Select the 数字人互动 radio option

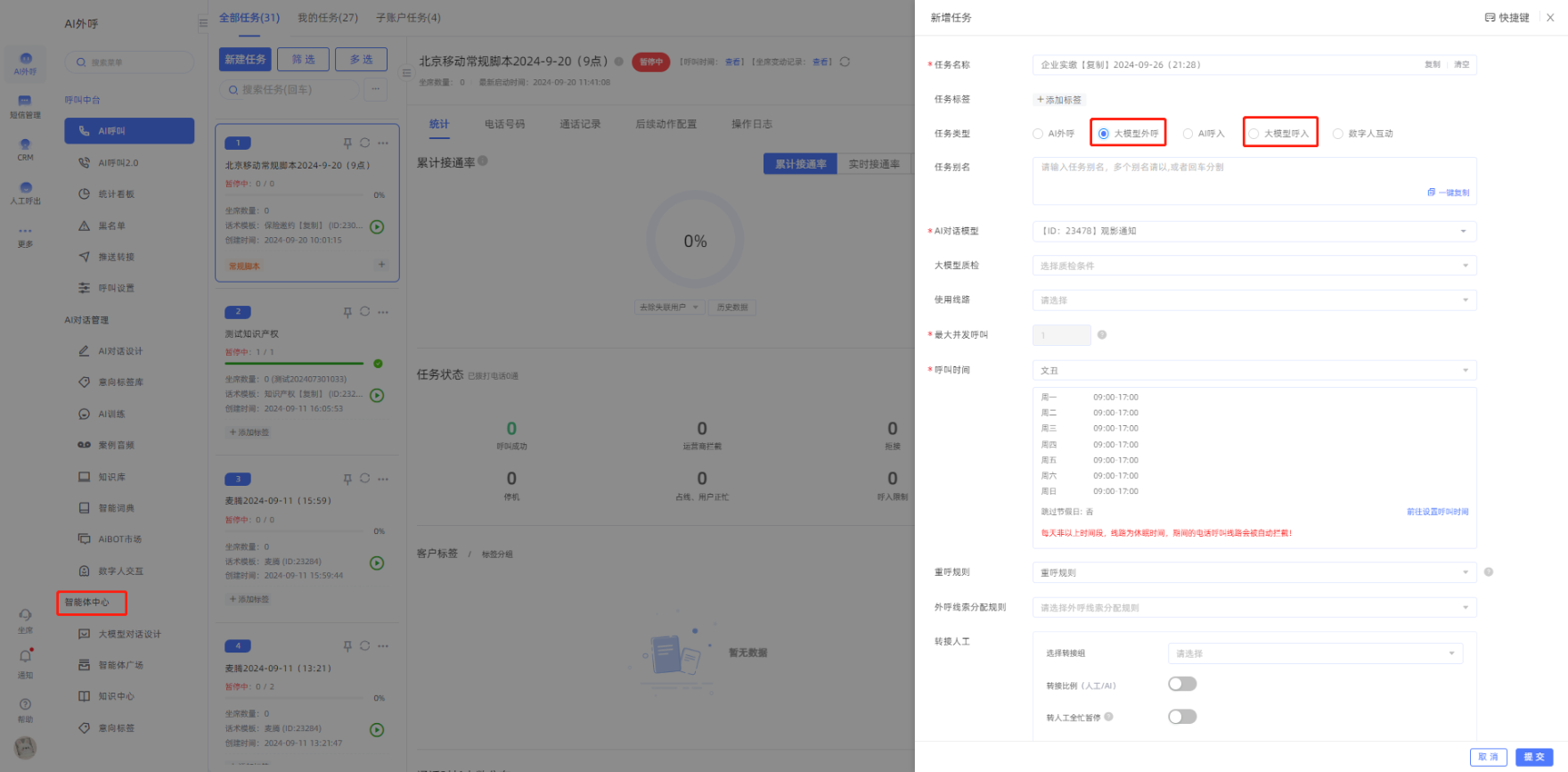pos(1338,134)
